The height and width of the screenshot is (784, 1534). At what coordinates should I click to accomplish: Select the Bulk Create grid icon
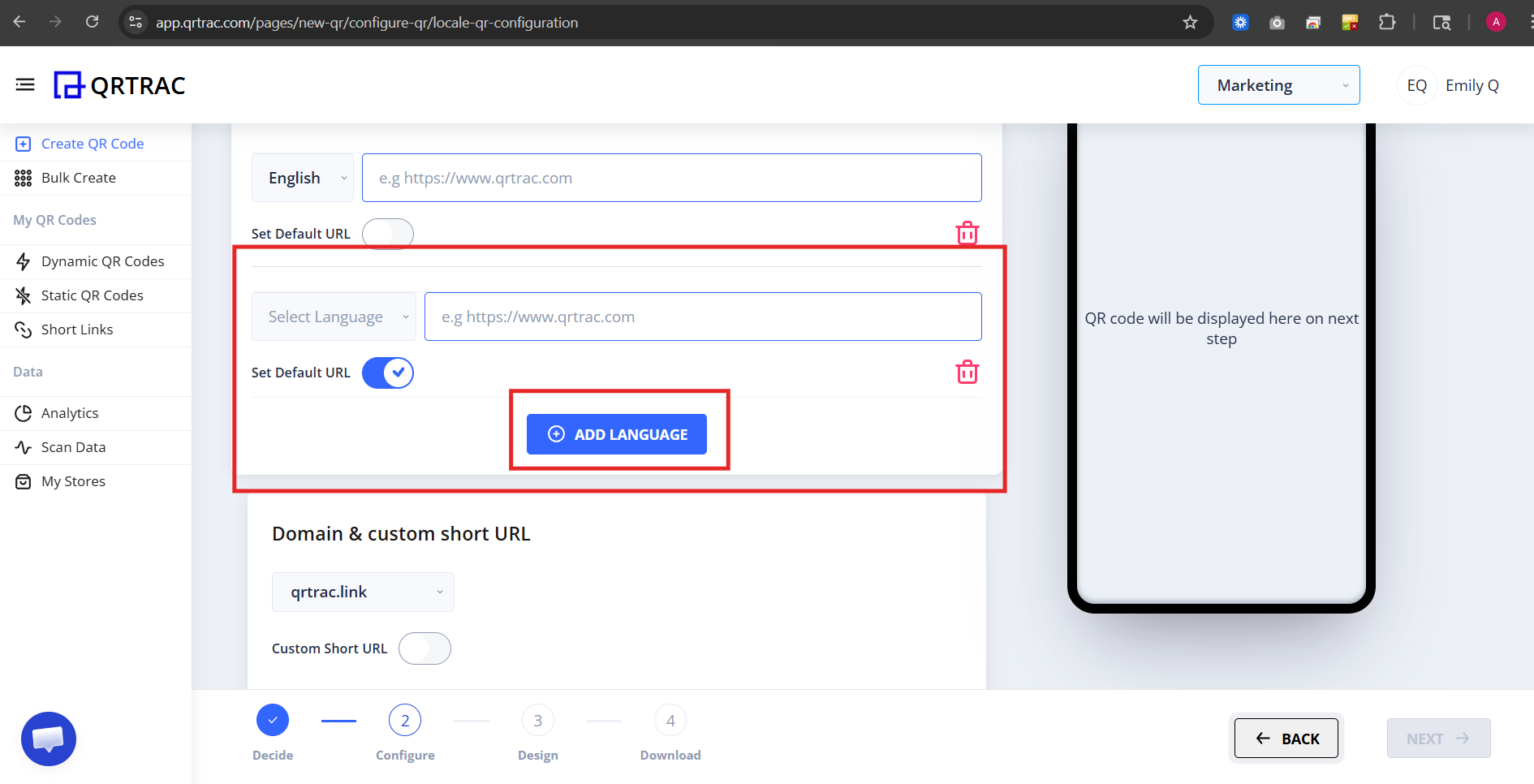pyautogui.click(x=23, y=178)
